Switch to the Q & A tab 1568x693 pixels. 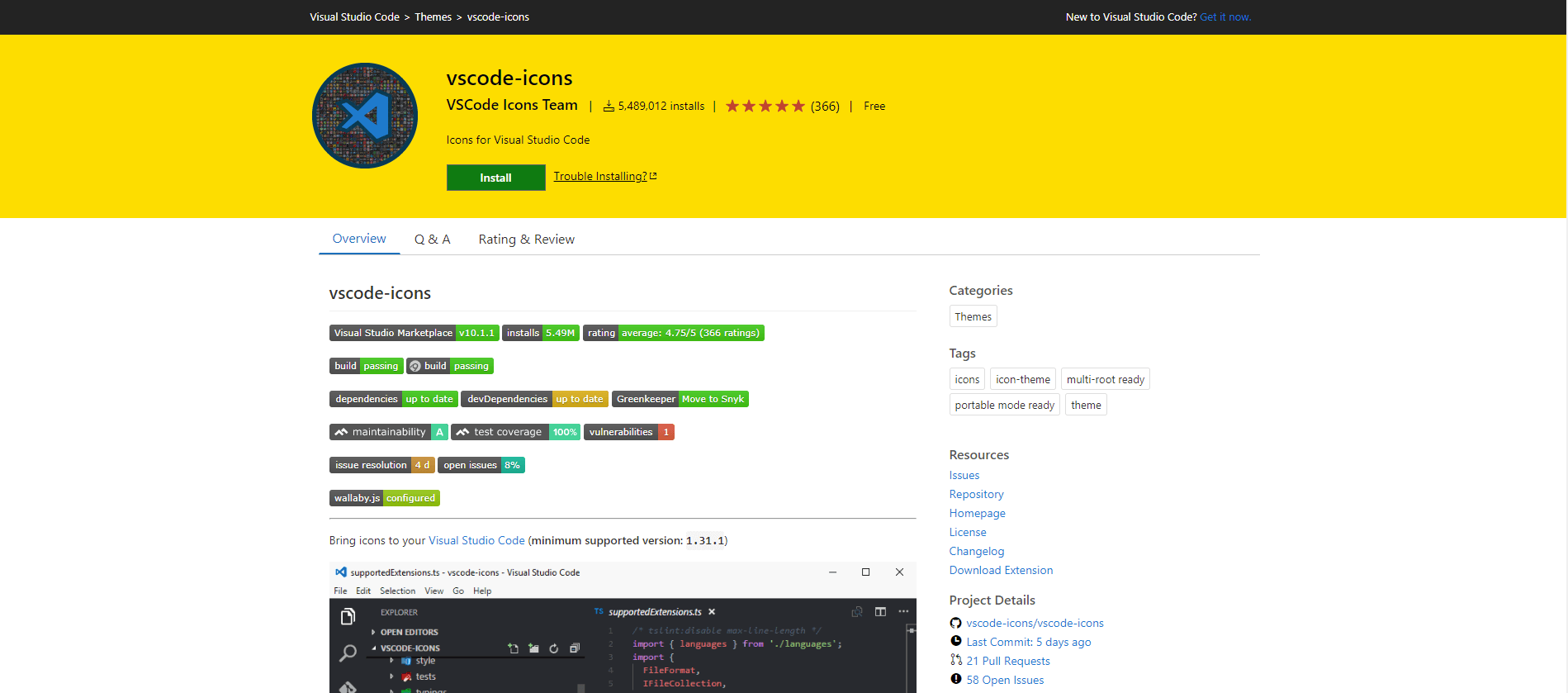(433, 240)
